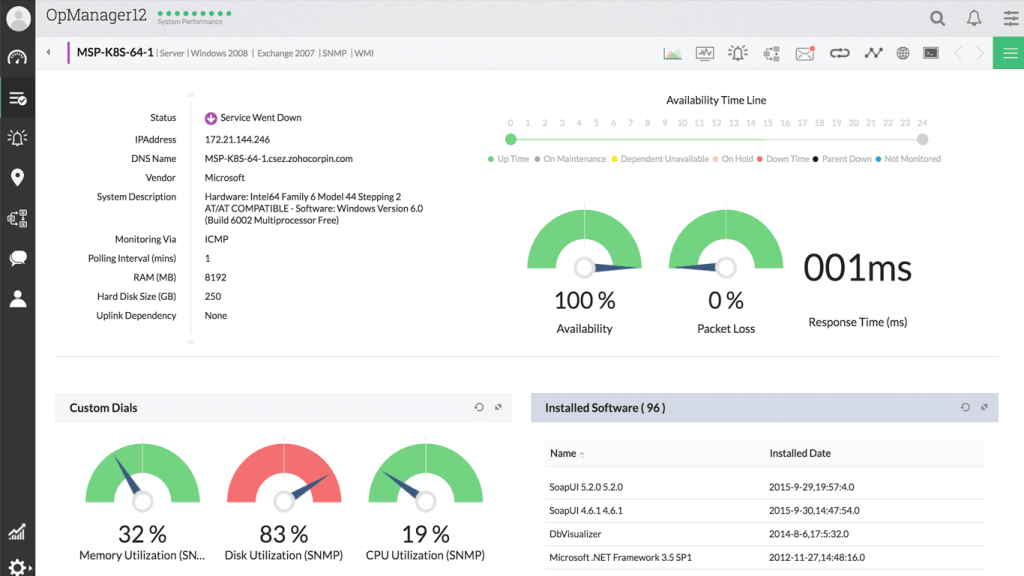Open the green hamburger menu top right

coord(1008,52)
